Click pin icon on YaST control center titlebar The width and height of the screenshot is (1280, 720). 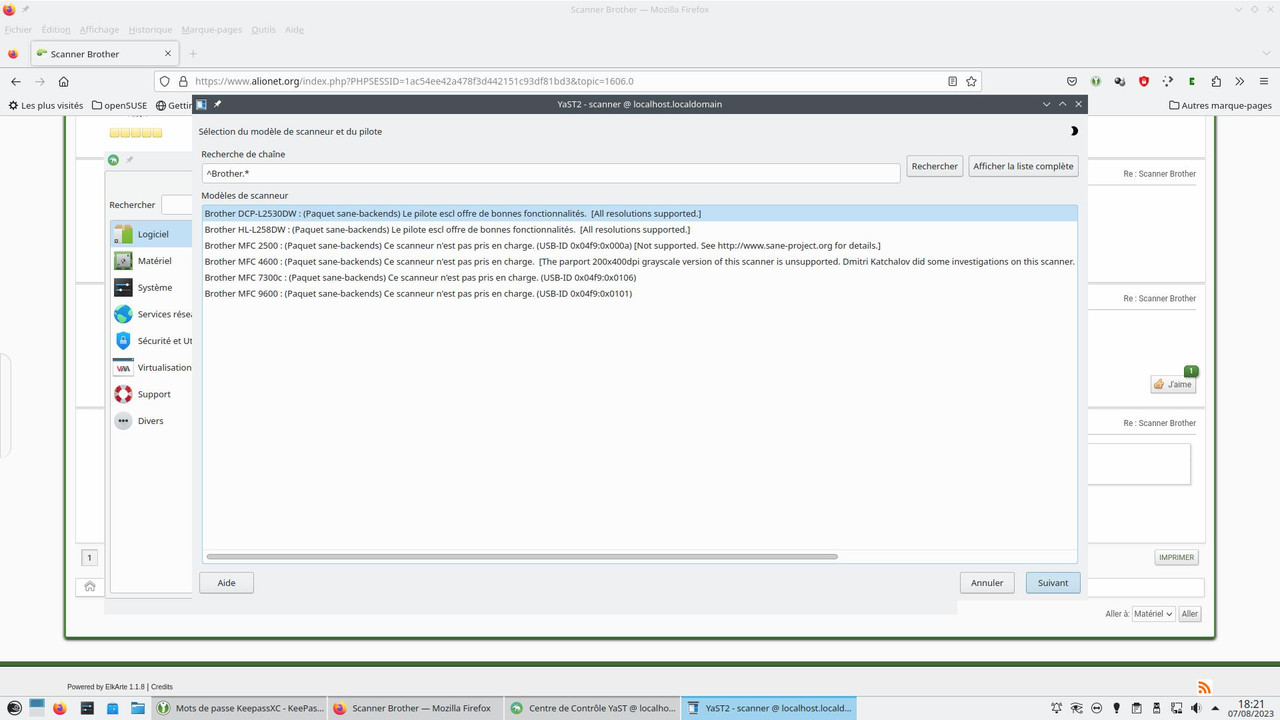(129, 160)
